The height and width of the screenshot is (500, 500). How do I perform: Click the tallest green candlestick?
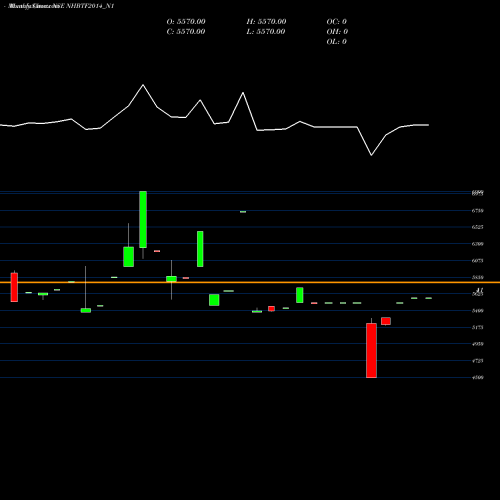pos(143,219)
